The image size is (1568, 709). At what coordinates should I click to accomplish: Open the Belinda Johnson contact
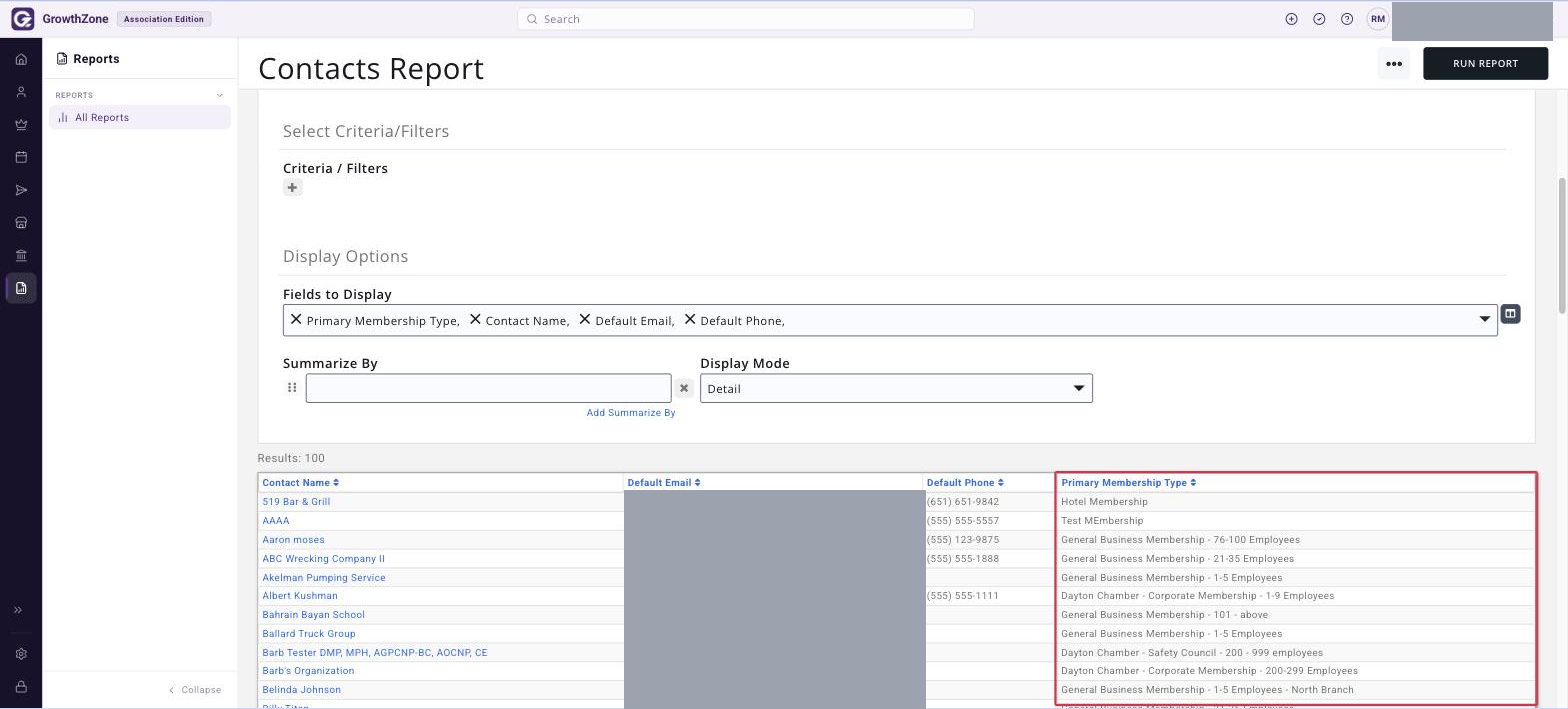(301, 690)
